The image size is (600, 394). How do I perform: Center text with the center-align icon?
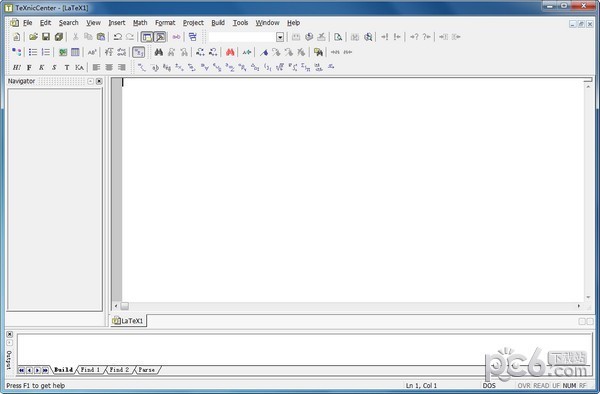pos(109,67)
